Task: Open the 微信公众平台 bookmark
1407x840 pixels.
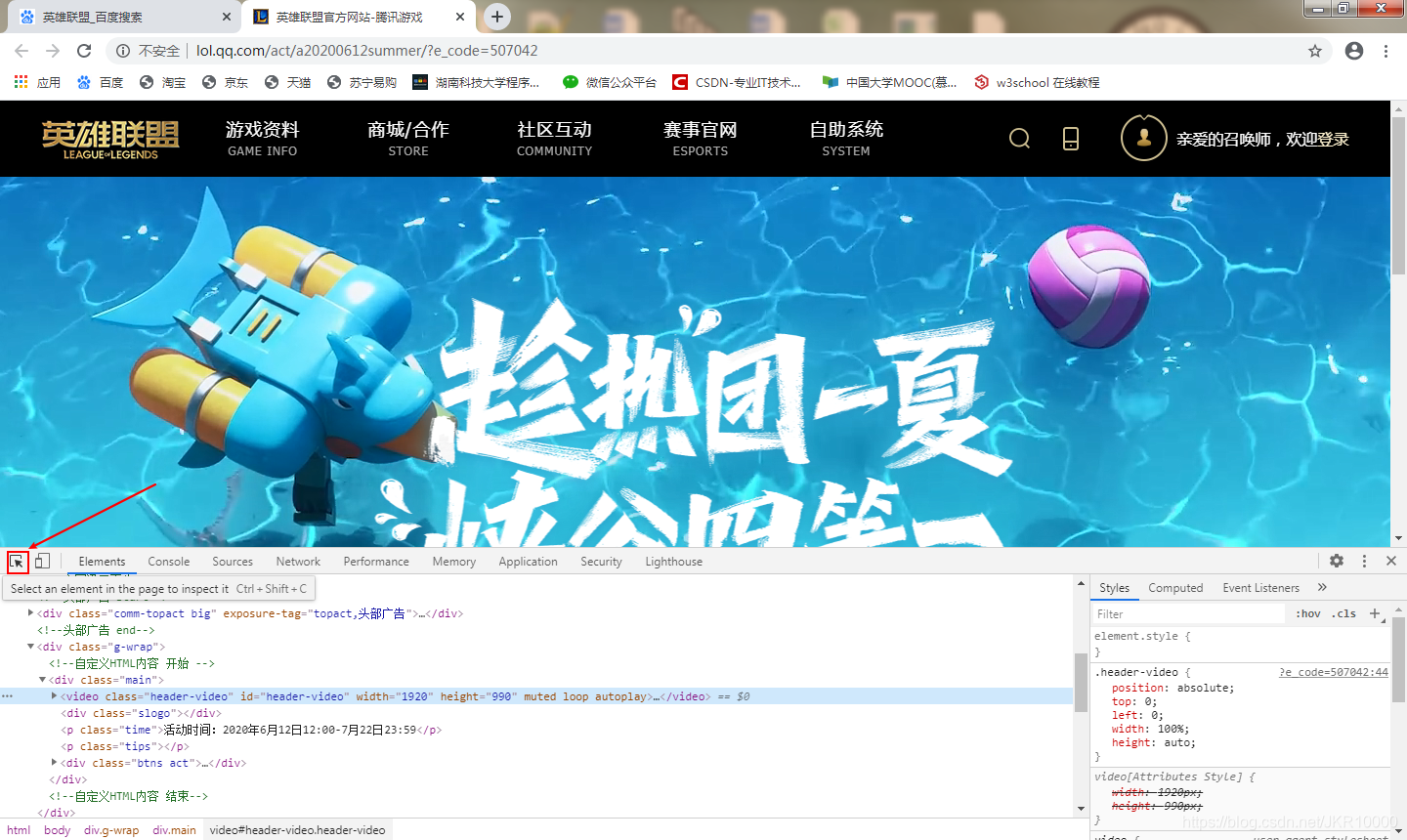Action: (610, 82)
